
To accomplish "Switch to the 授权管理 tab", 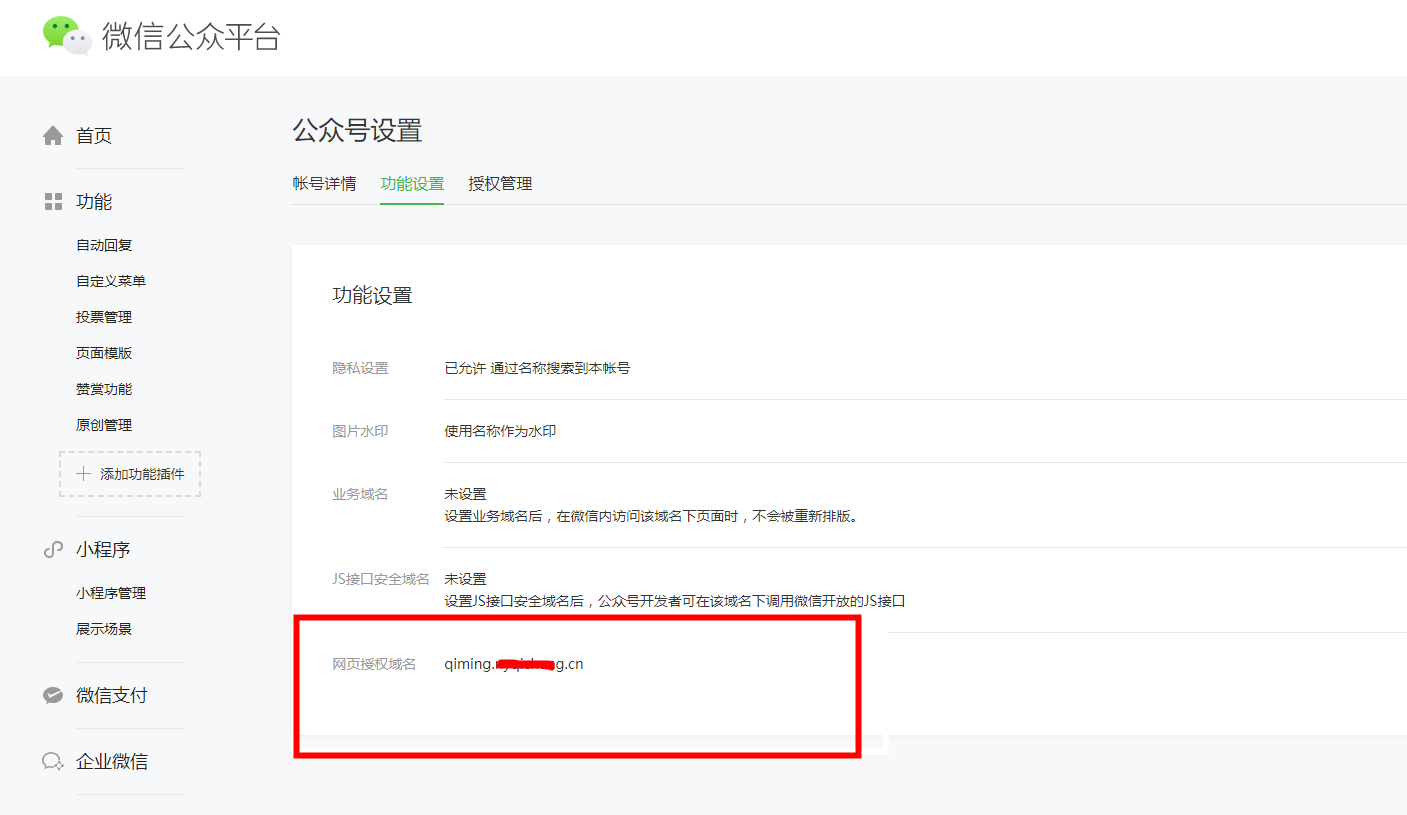I will 500,184.
